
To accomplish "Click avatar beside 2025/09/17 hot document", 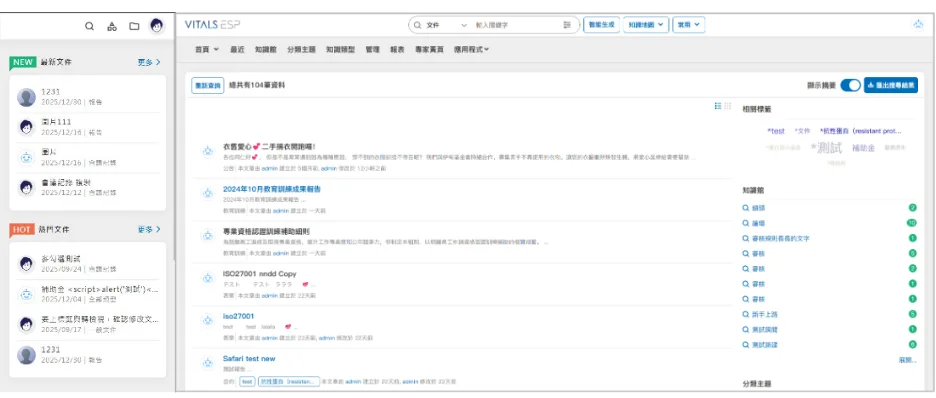I will (26, 324).
